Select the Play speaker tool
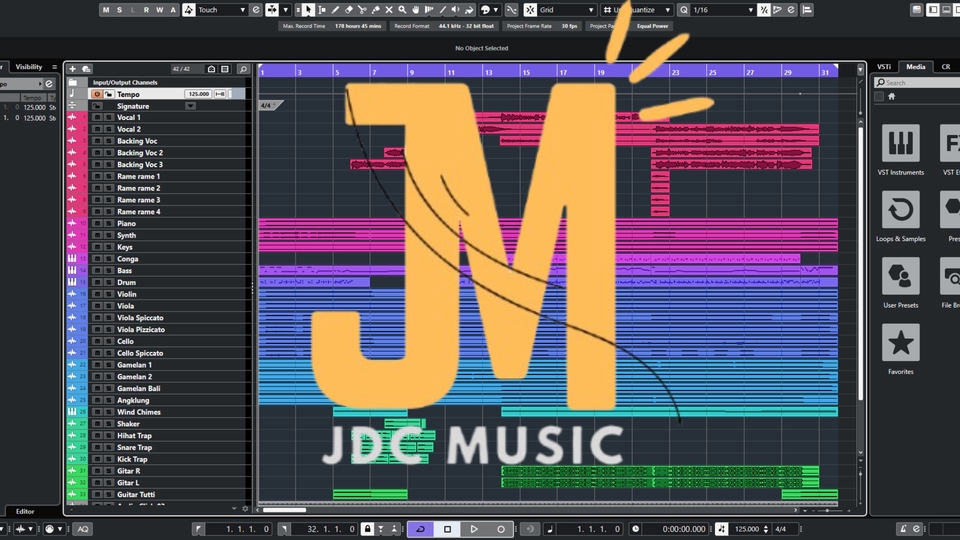Screen dimensions: 960x540 [x=456, y=10]
